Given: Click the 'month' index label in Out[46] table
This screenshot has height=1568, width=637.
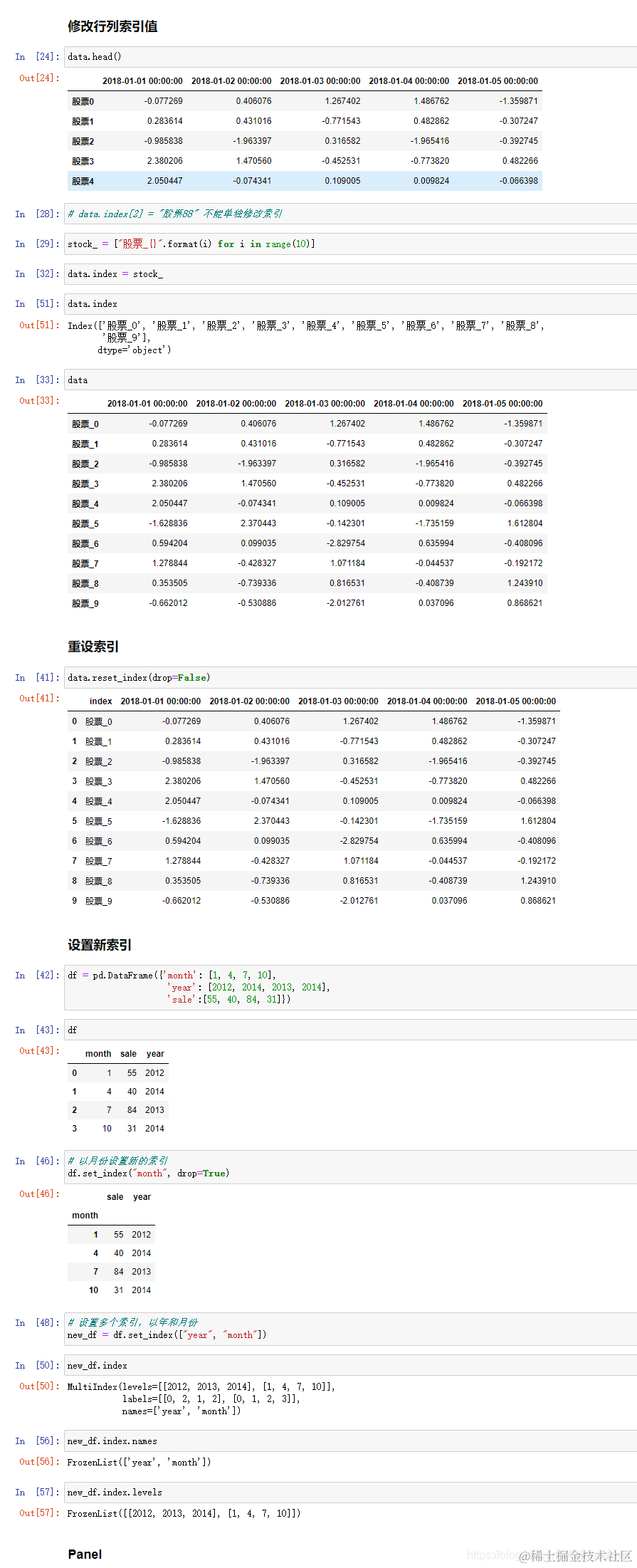Looking at the screenshot, I should (x=85, y=1216).
